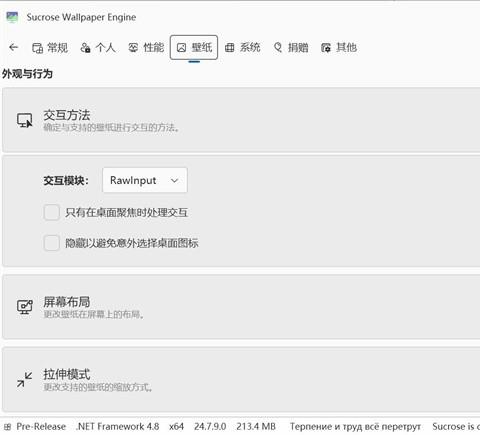Open the RawInput 交互模块 dropdown
The width and height of the screenshot is (480, 435).
[145, 180]
